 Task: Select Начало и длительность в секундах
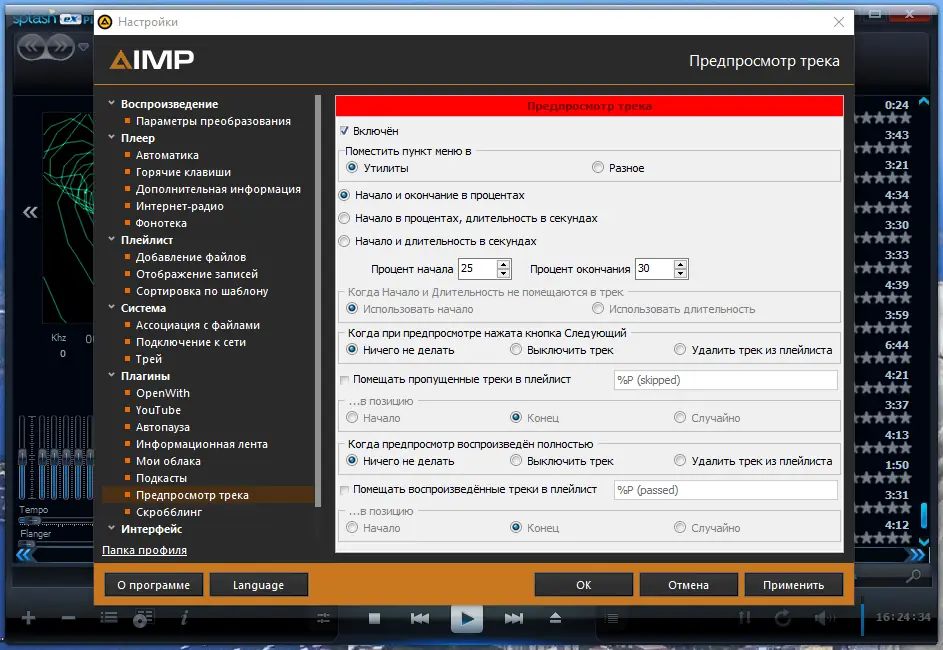pyautogui.click(x=344, y=241)
